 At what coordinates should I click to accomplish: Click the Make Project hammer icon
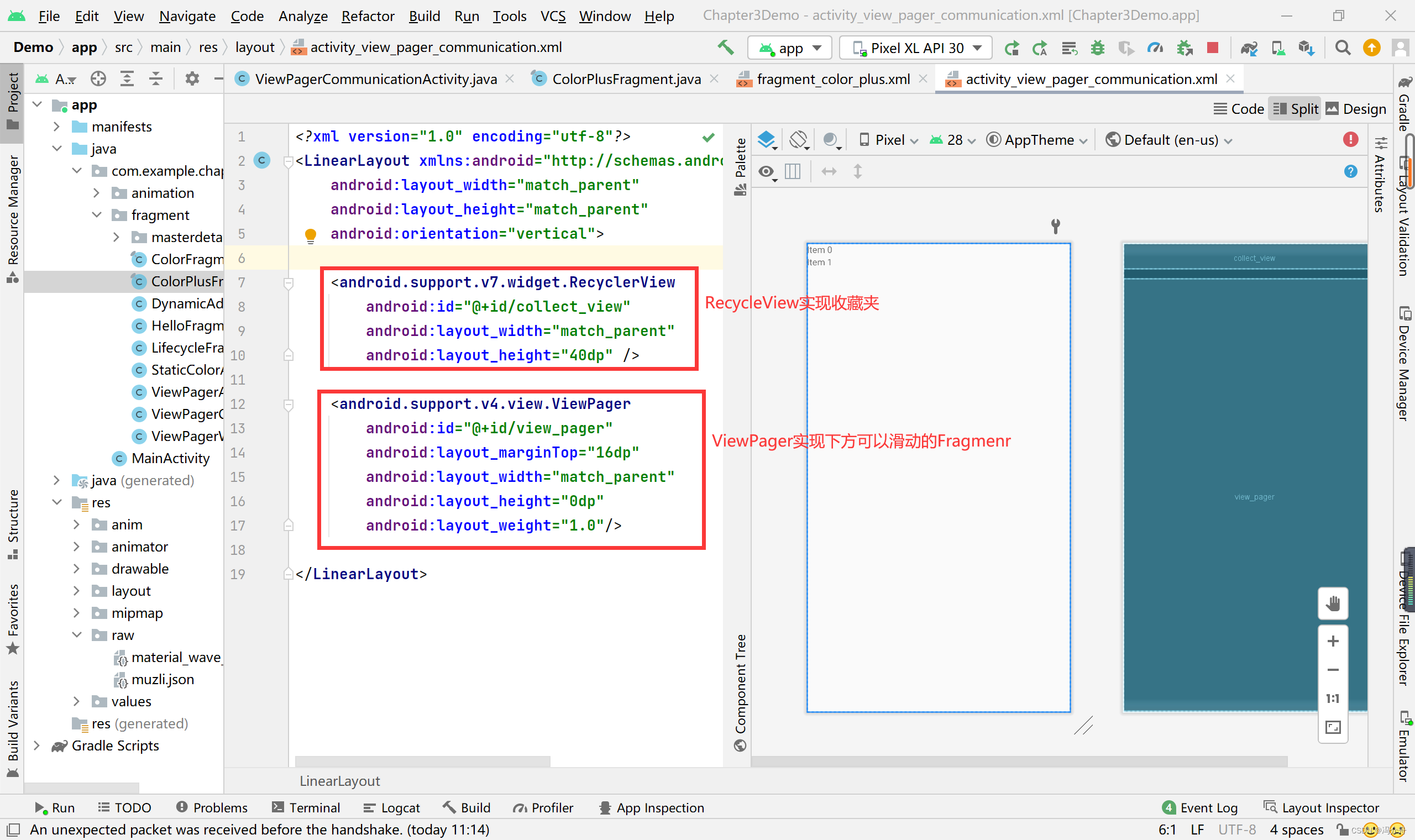pyautogui.click(x=726, y=48)
